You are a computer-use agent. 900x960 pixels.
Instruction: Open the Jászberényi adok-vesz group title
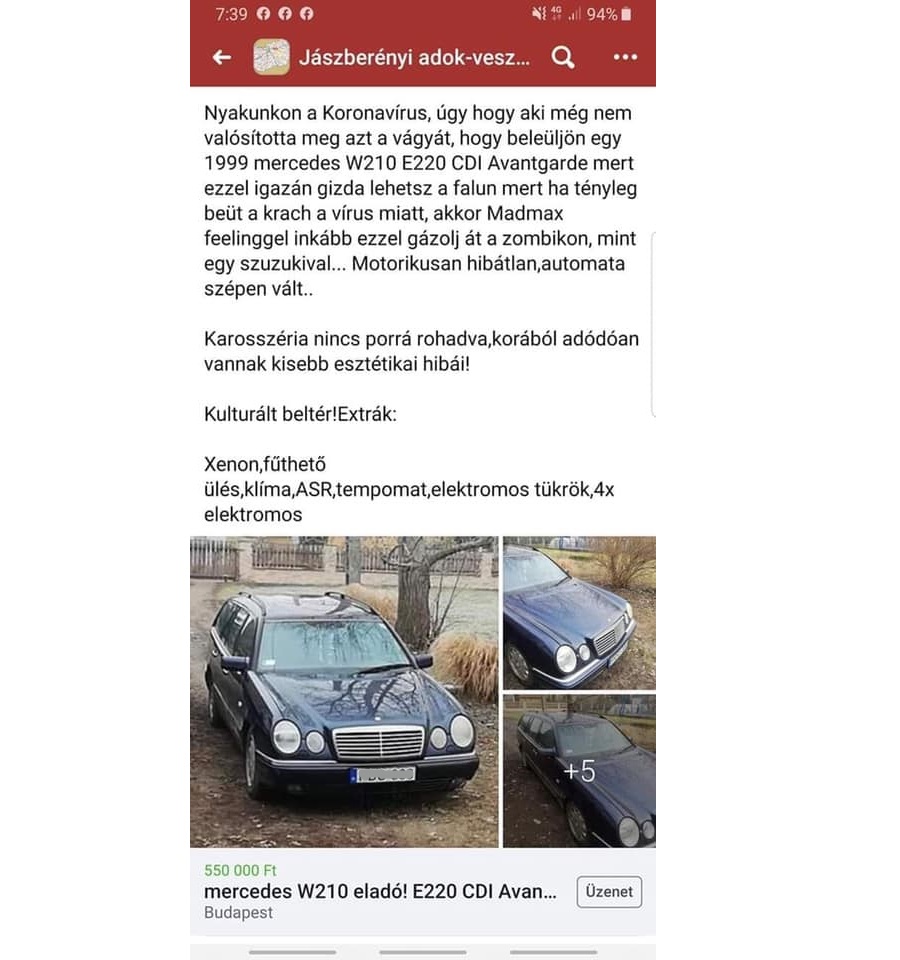tap(414, 58)
